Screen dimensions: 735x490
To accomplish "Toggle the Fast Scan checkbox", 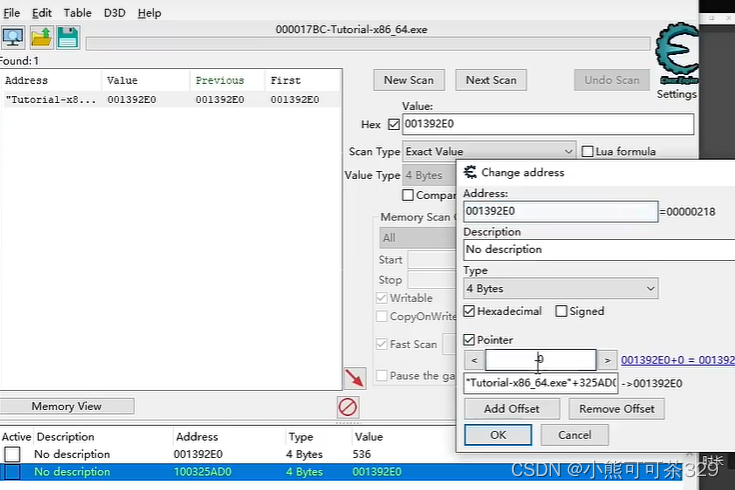I will click(x=382, y=344).
